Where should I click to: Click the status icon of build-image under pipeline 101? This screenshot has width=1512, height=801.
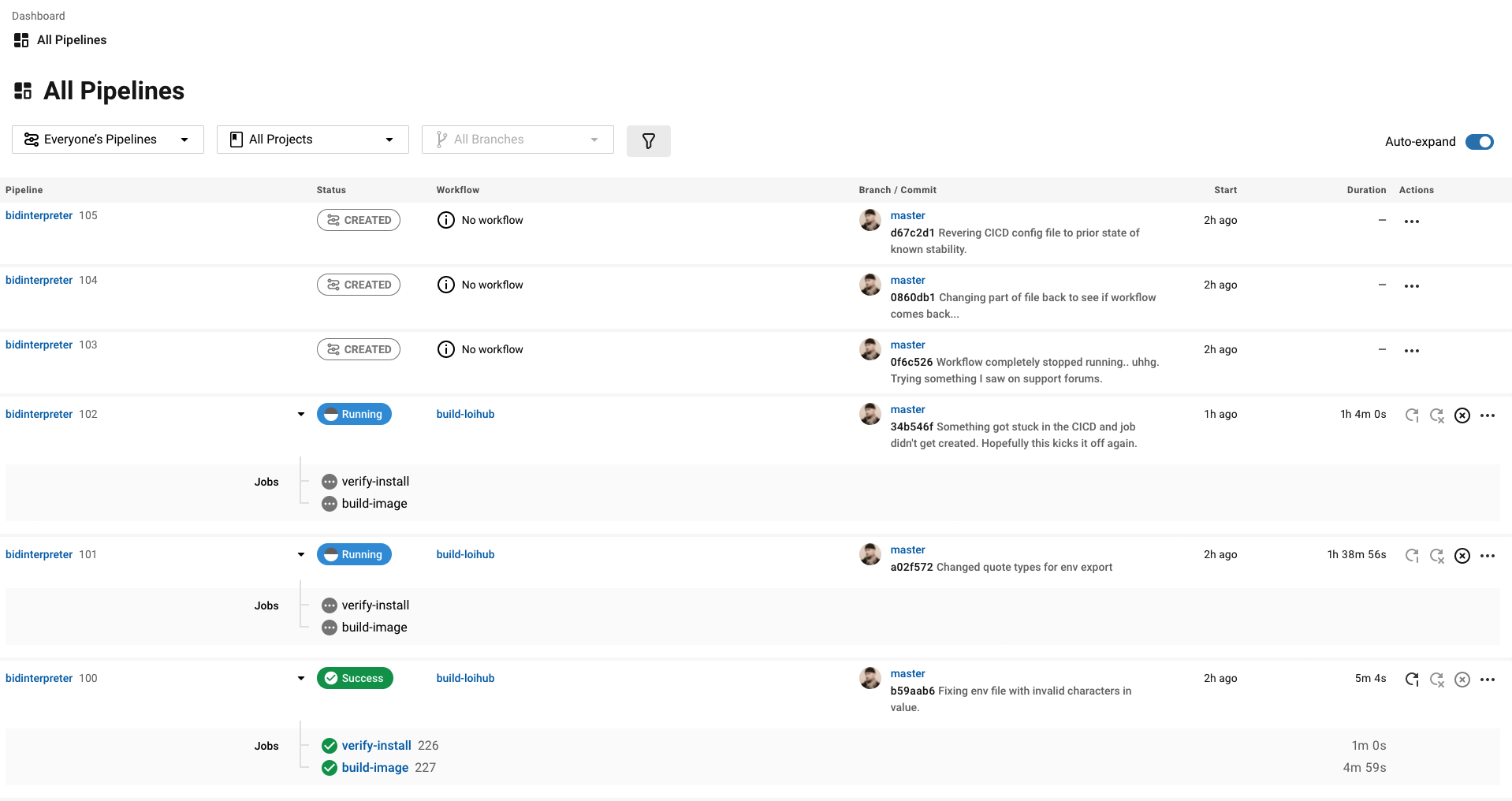point(330,628)
